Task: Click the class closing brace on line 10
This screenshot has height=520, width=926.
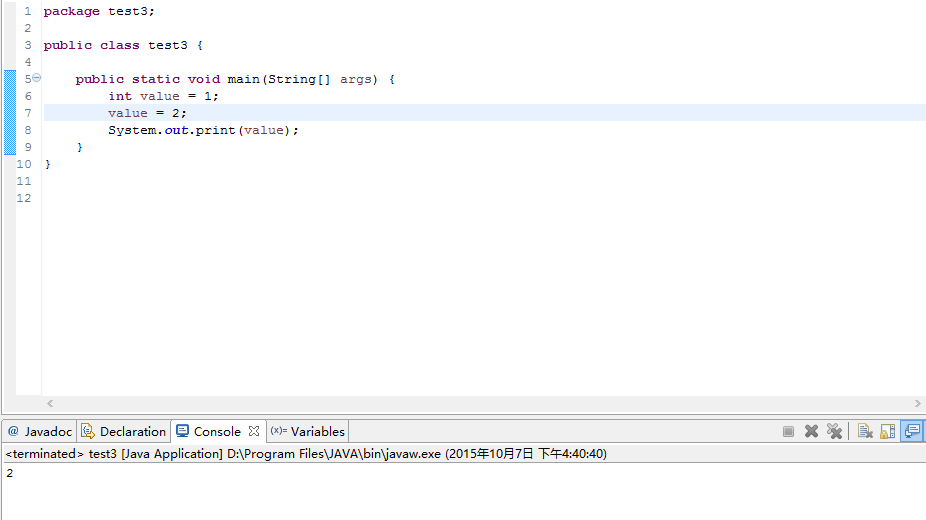Action: [x=48, y=165]
